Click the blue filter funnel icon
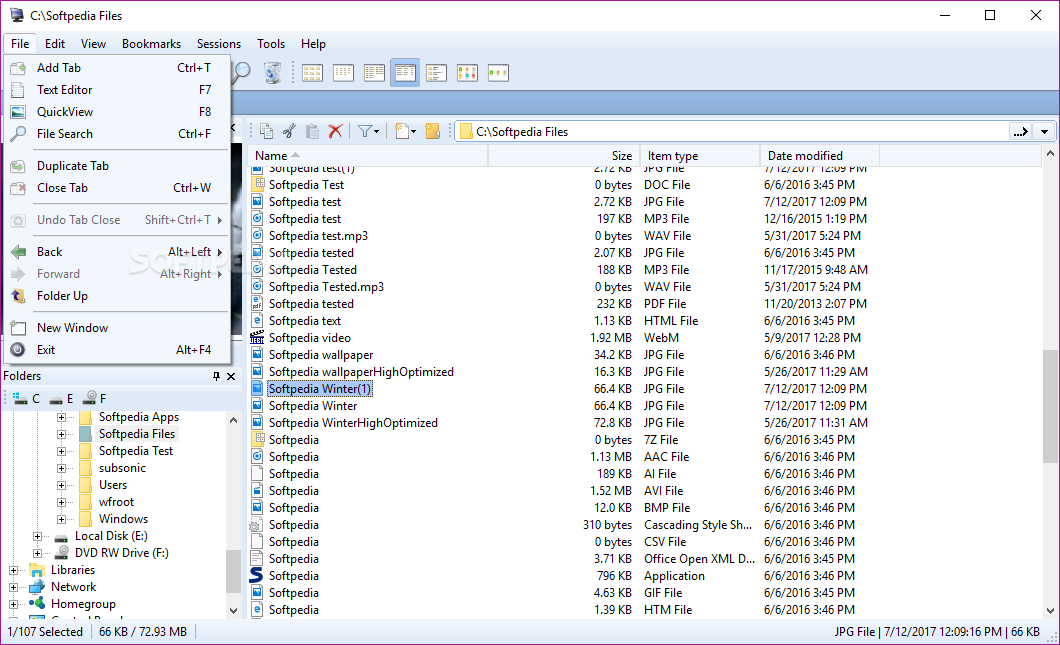 click(x=364, y=131)
